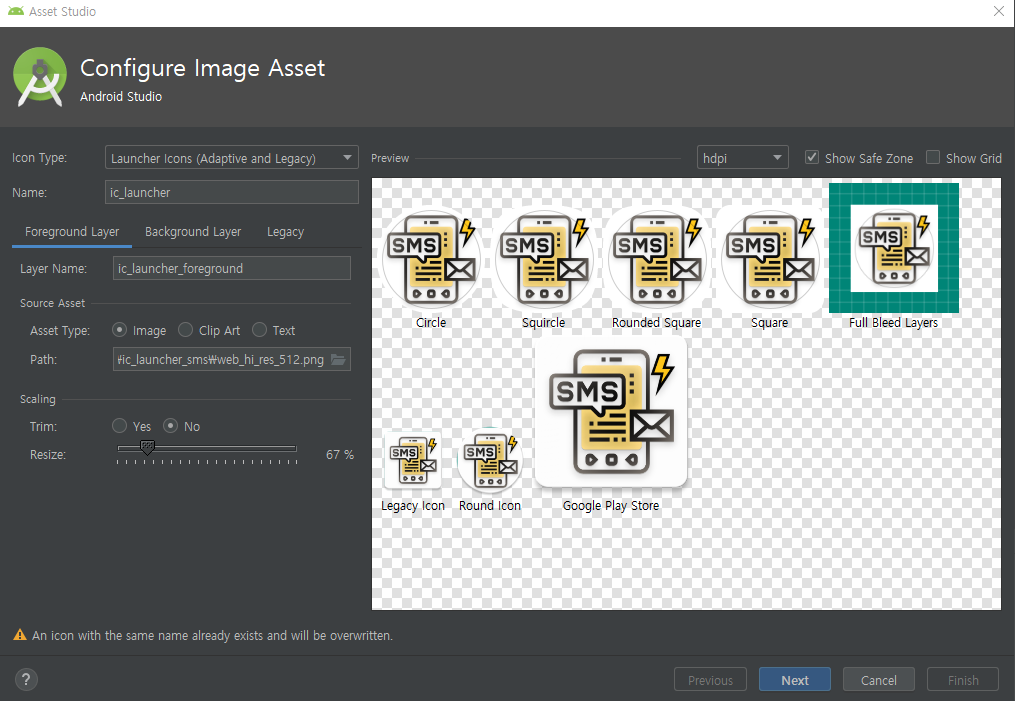Click the help question mark icon
This screenshot has height=701, width=1015.
(26, 680)
